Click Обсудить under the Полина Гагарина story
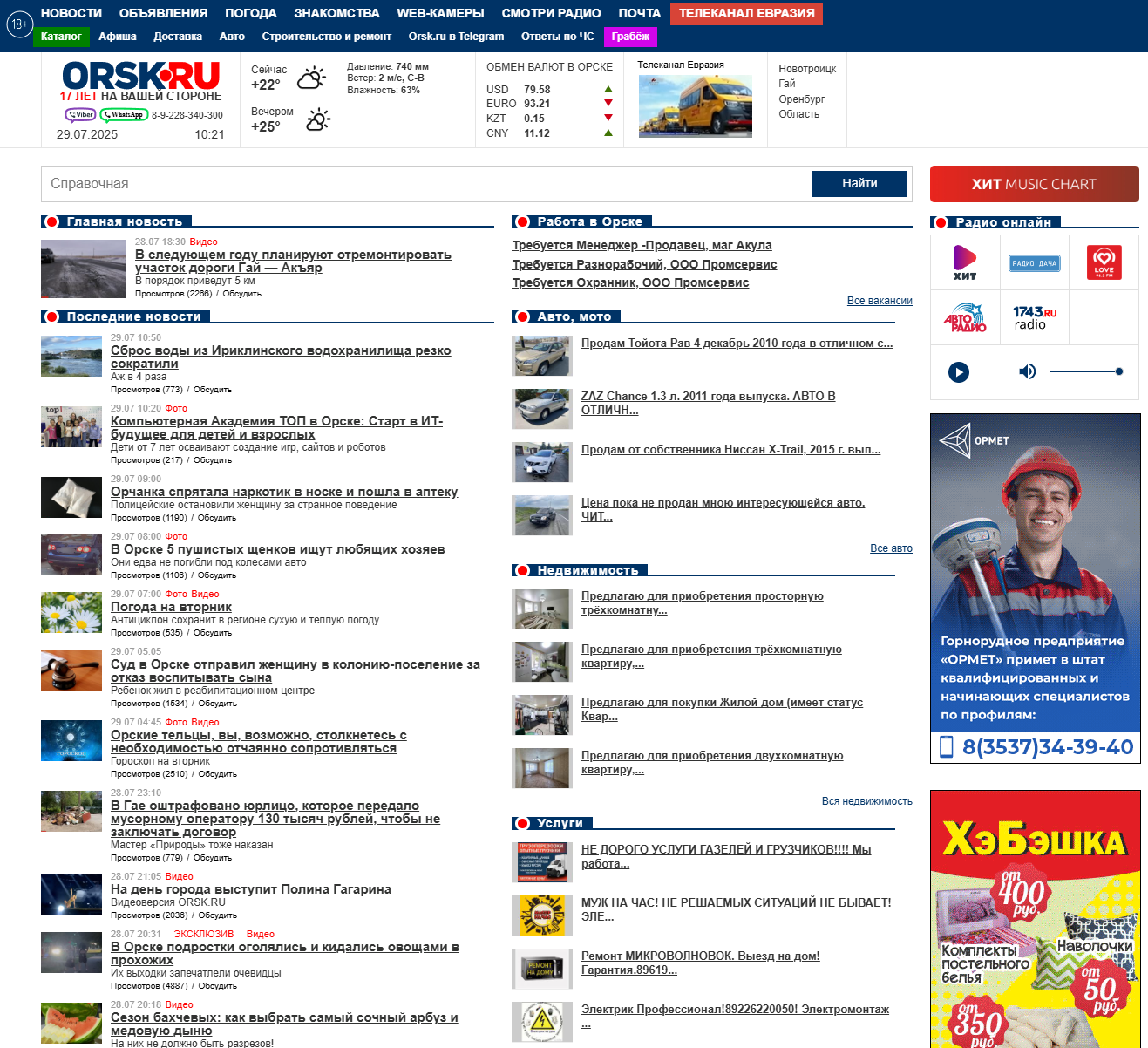This screenshot has height=1048, width=1148. coord(217,915)
